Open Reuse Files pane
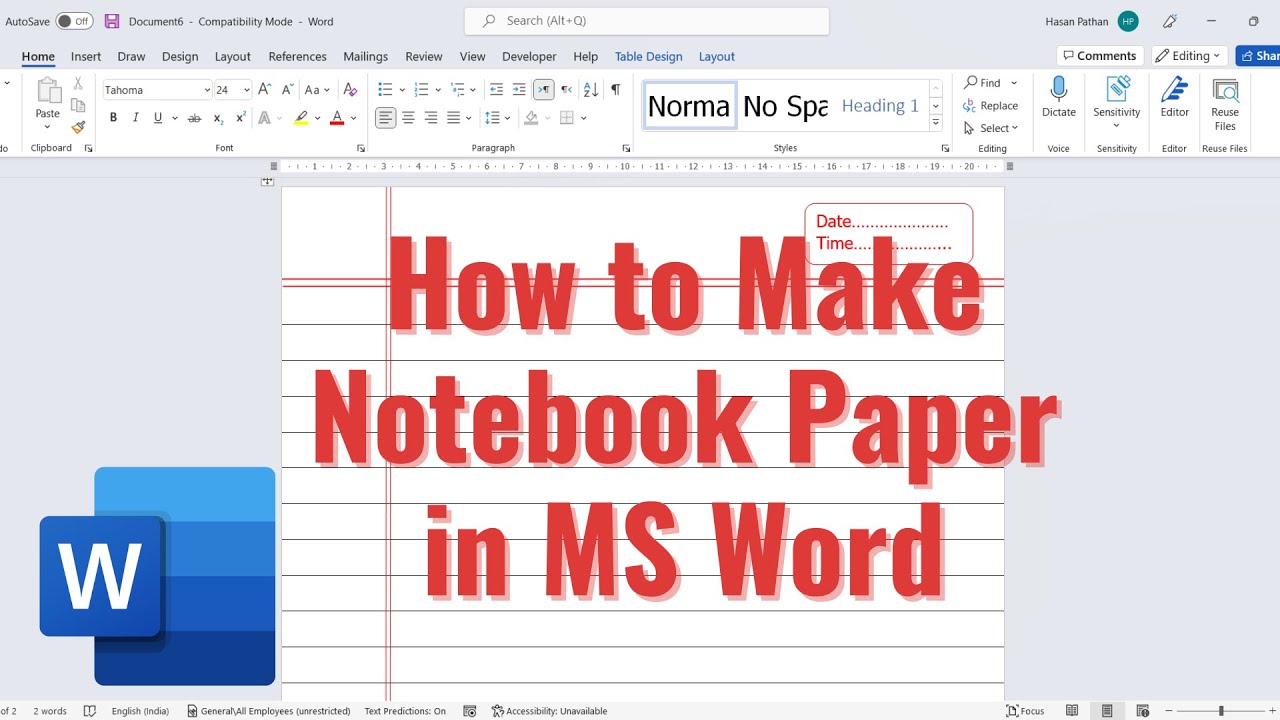Image resolution: width=1280 pixels, height=720 pixels. [x=1225, y=104]
